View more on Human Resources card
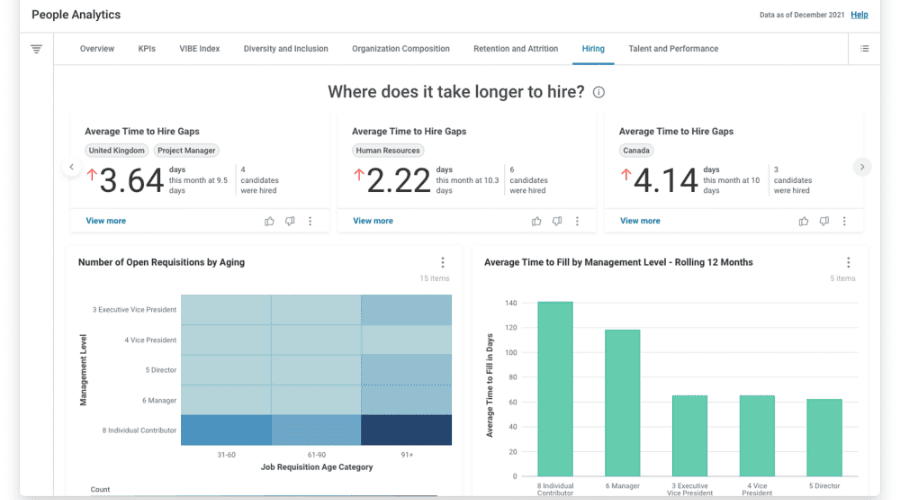Image resolution: width=900 pixels, height=500 pixels. coord(373,221)
